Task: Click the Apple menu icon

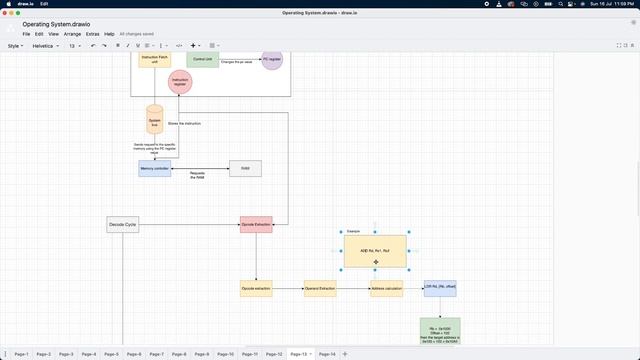Action: (9, 4)
